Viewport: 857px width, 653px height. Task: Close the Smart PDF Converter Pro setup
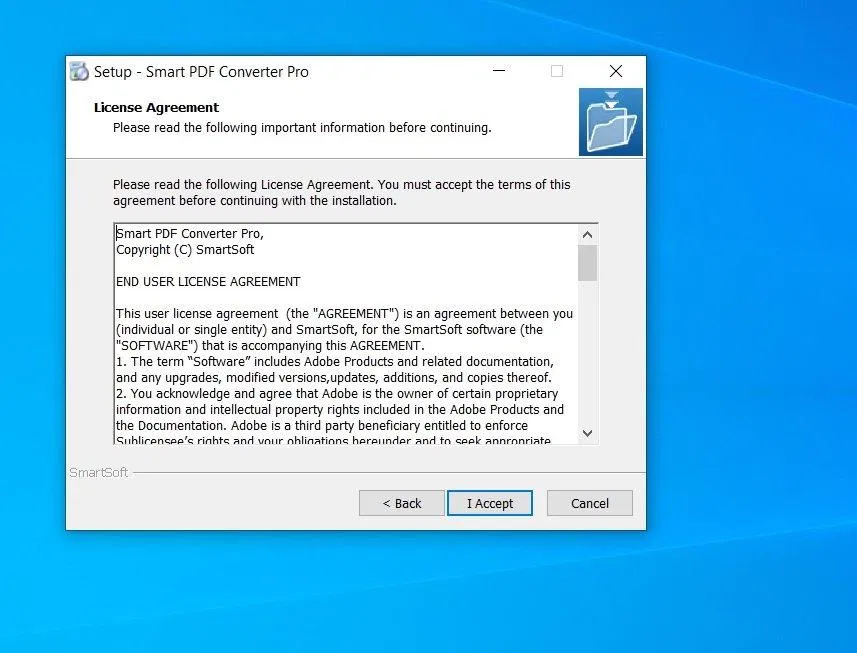coord(616,71)
